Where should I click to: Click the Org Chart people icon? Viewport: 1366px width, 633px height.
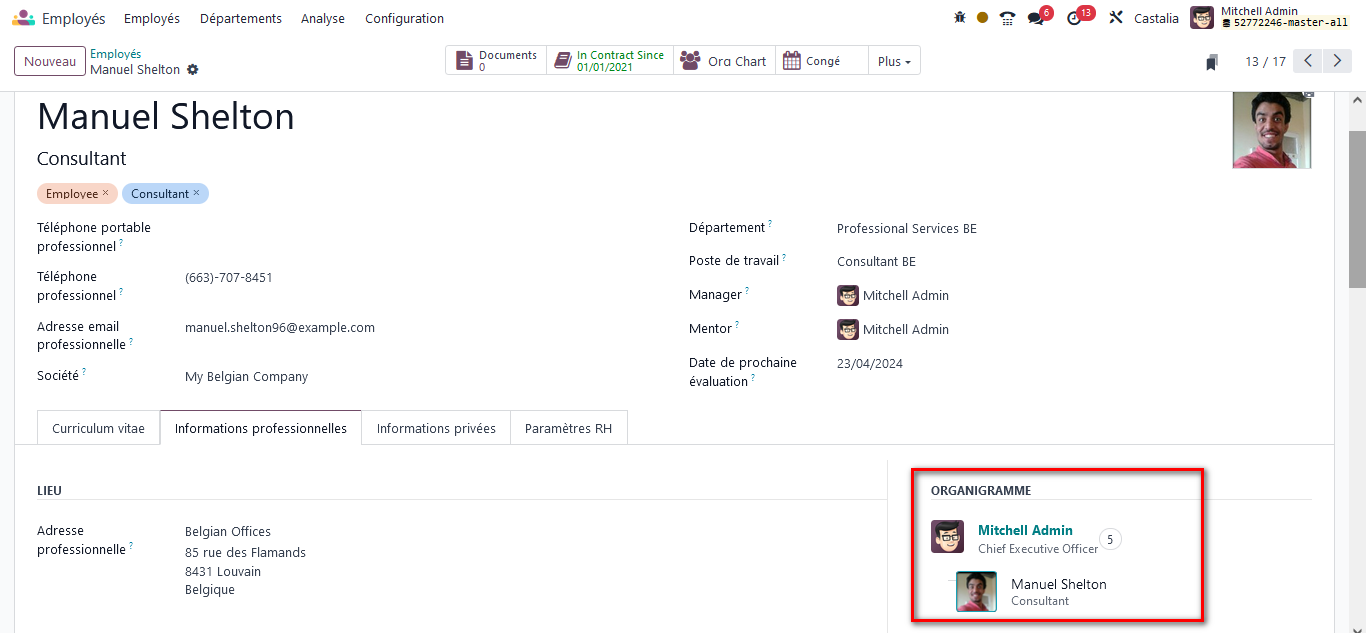[x=689, y=60]
